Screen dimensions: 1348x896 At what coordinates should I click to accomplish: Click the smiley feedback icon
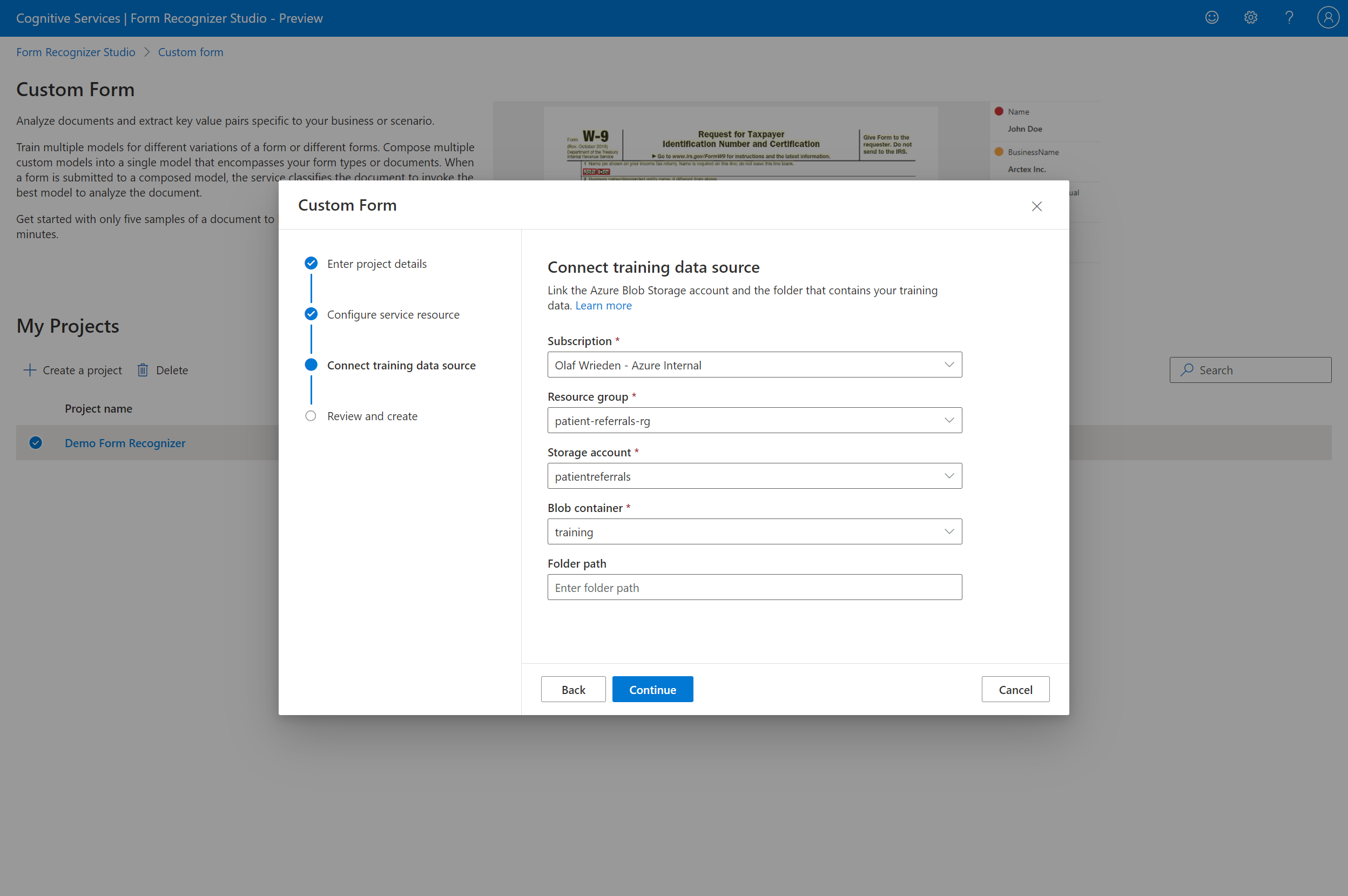1211,18
